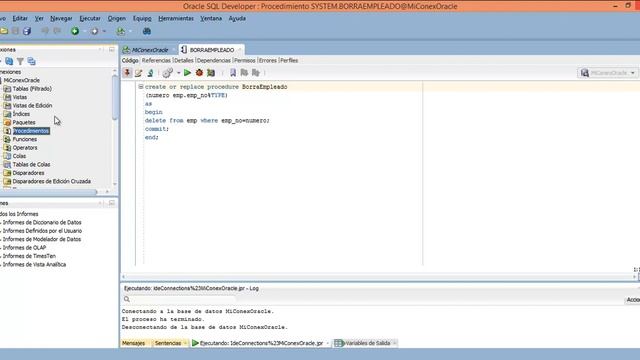Screen dimensions: 640x360
Task: Open the Herramientas menu
Action: pyautogui.click(x=176, y=18)
